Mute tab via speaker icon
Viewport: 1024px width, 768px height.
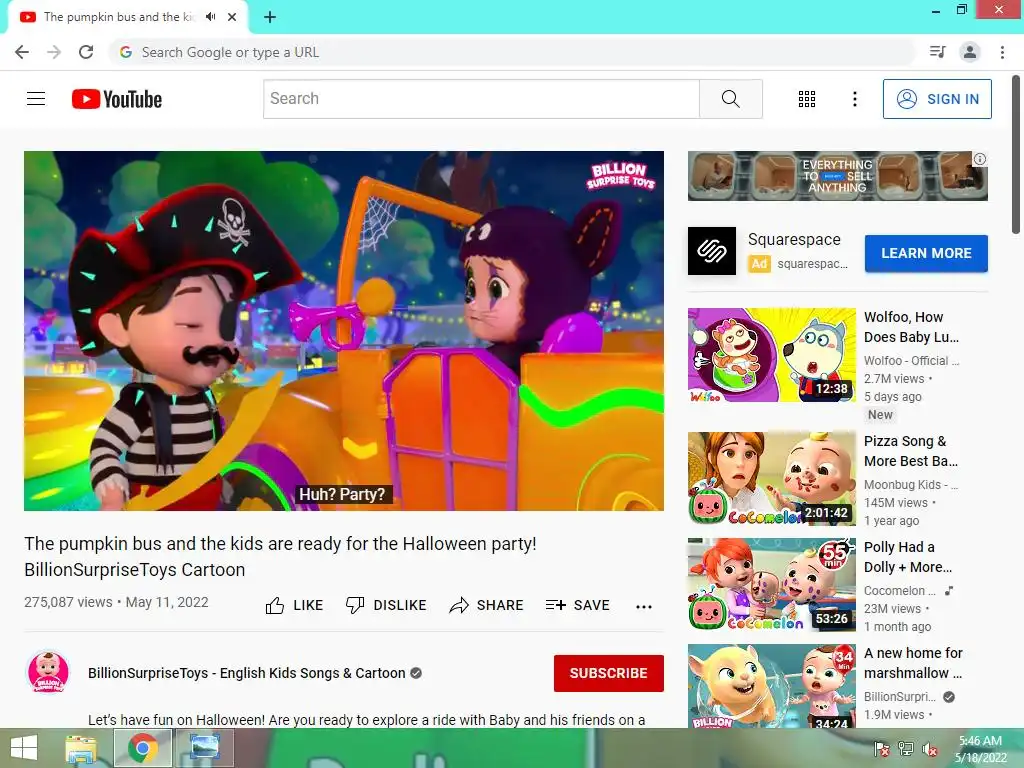210,17
